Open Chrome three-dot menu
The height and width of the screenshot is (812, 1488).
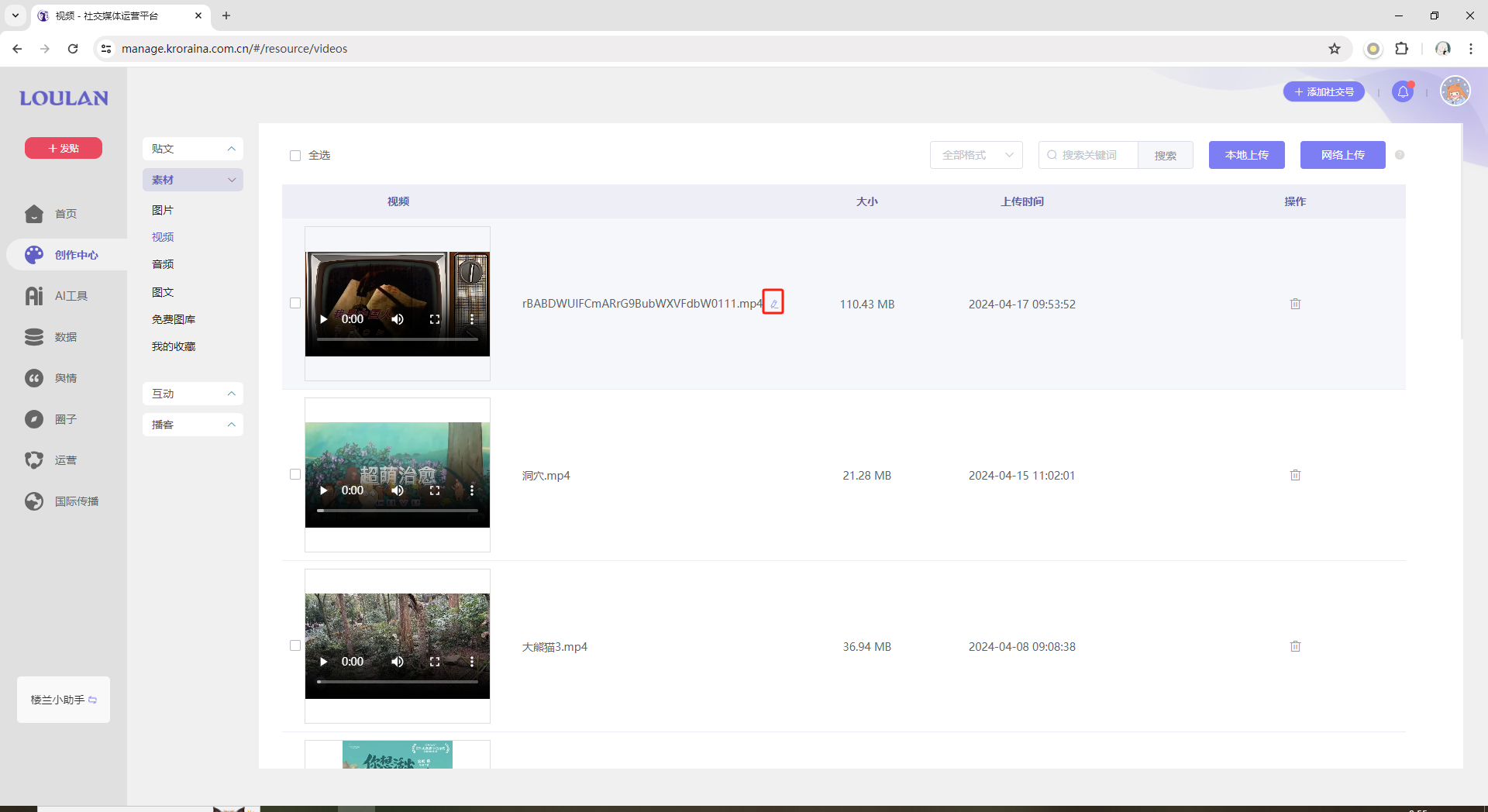[1471, 49]
